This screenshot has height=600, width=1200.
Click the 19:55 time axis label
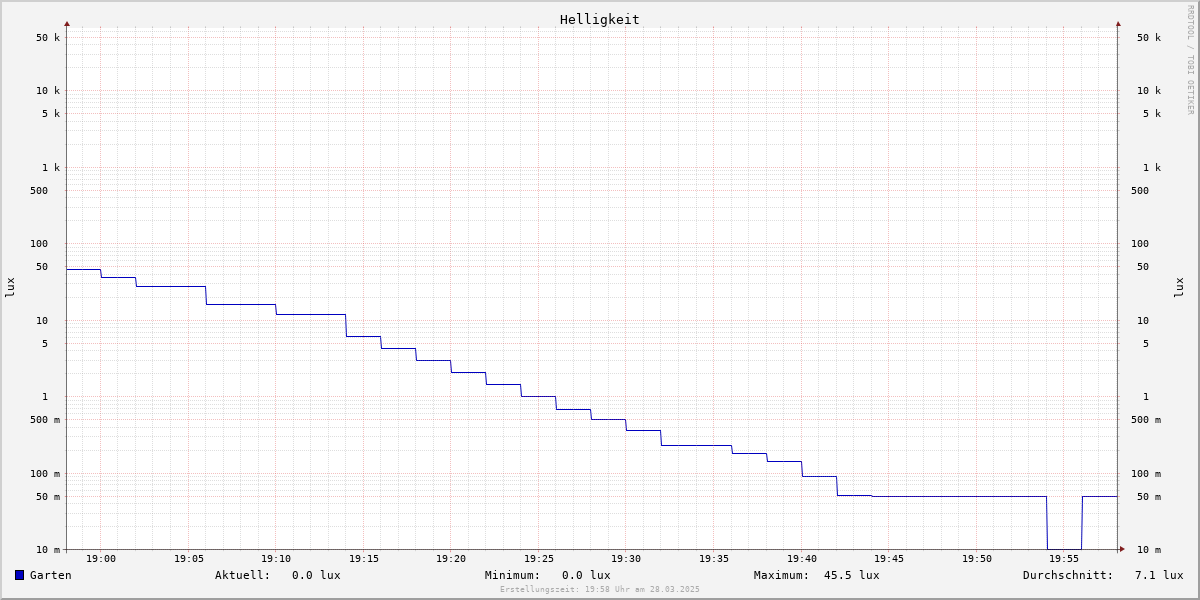point(1064,559)
